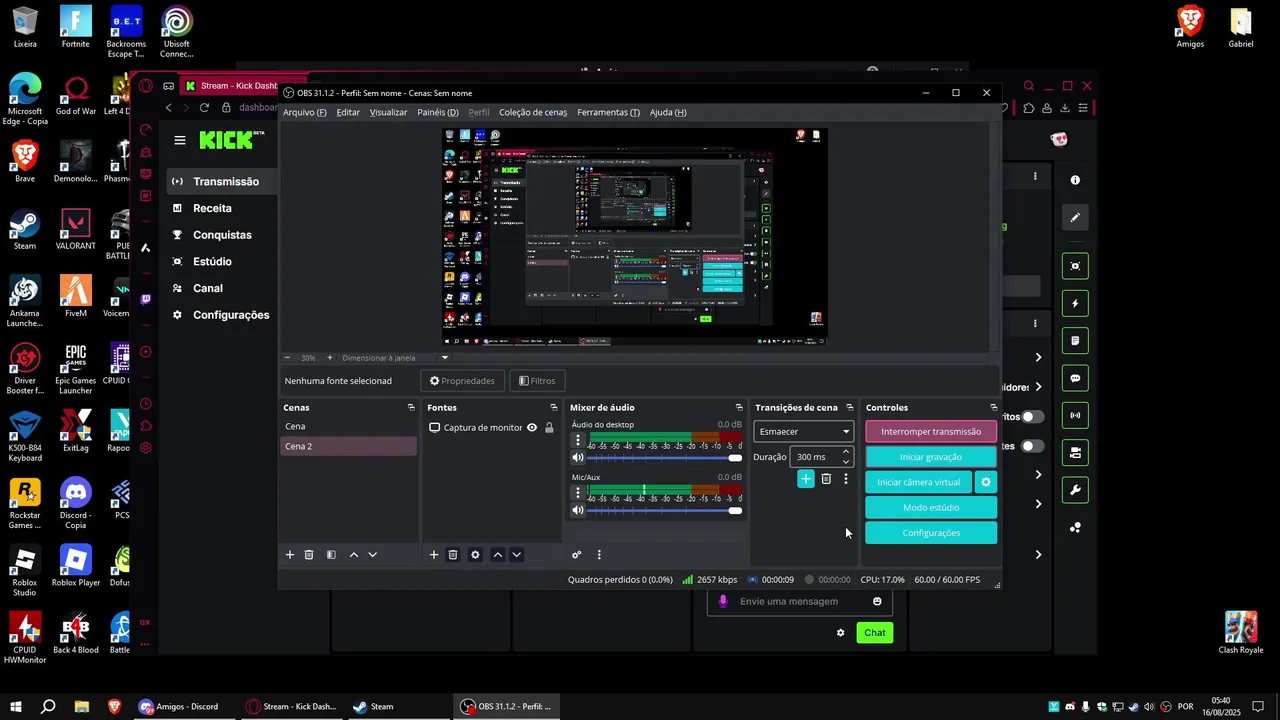
Task: Zoom in the OBS preview with plus
Action: [330, 357]
